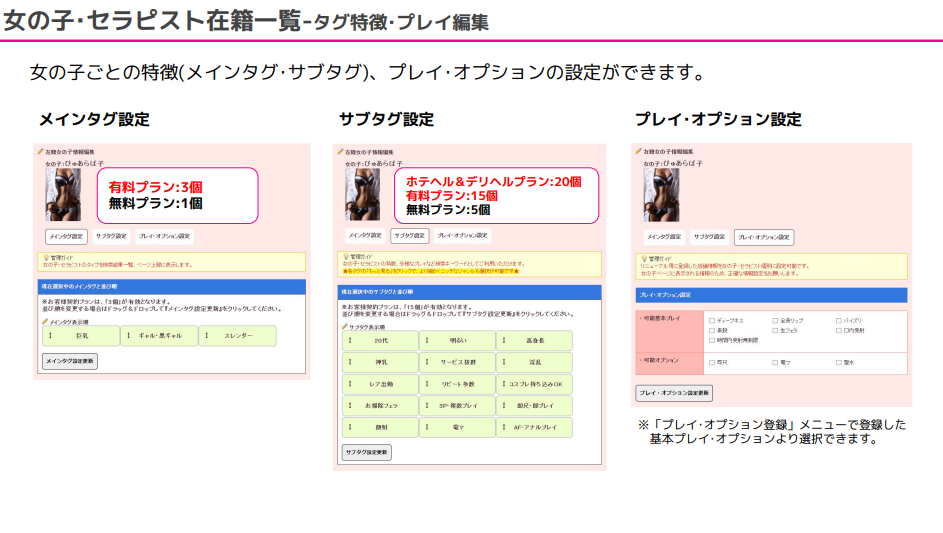
Task: Tick the 即尺 option checkbox
Action: [x=712, y=362]
